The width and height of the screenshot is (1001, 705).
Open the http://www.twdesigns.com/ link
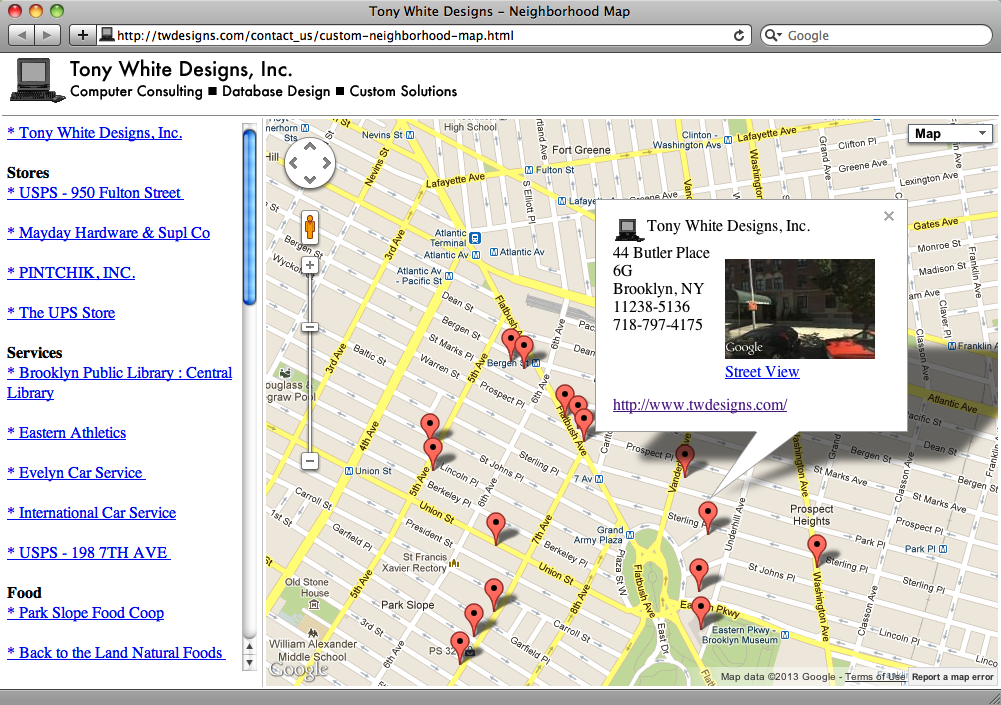point(700,405)
